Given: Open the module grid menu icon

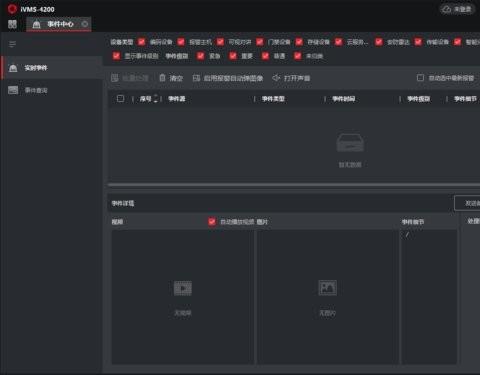Looking at the screenshot, I should [x=12, y=24].
